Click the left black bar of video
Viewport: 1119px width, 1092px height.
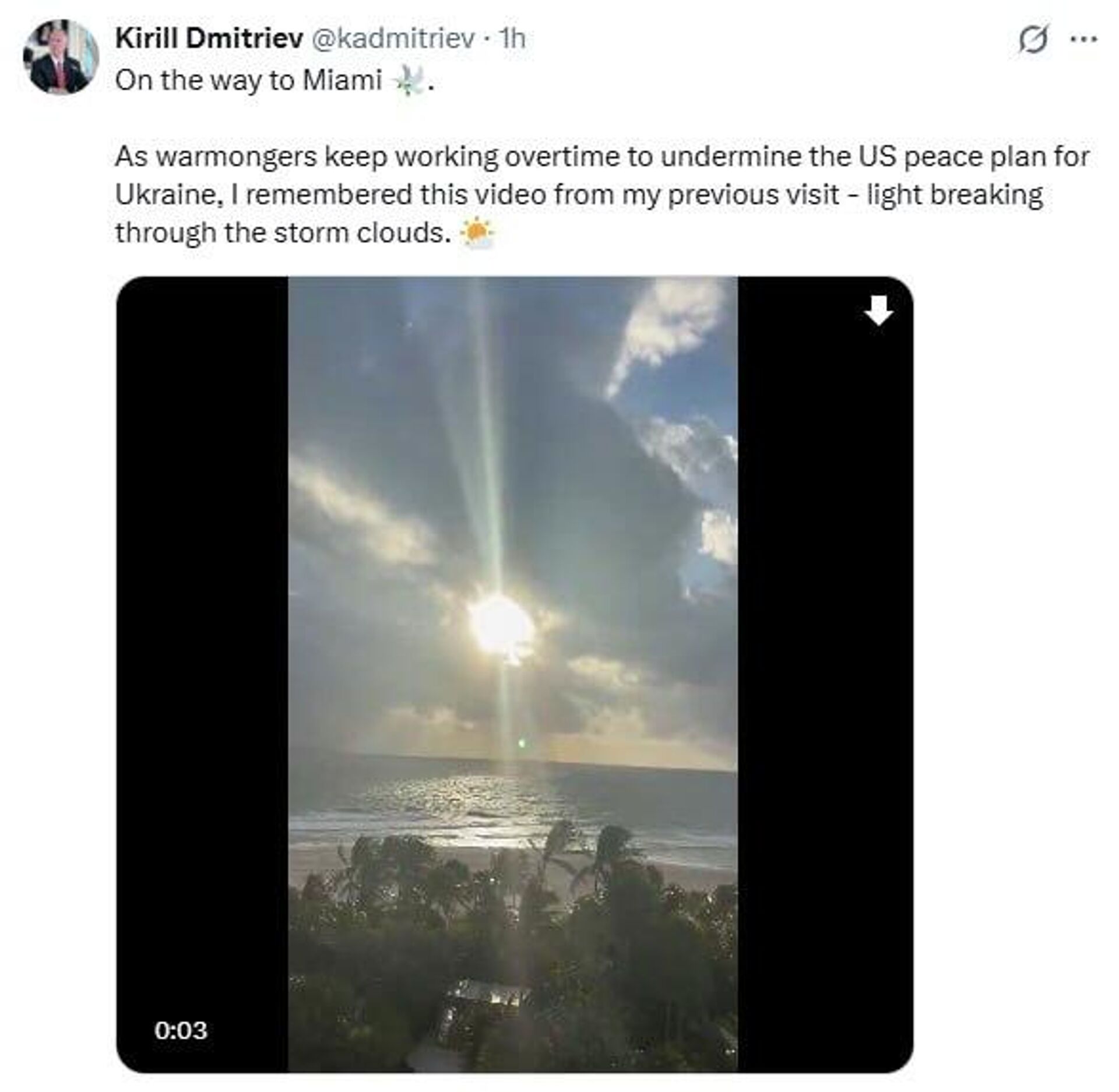tap(202, 641)
